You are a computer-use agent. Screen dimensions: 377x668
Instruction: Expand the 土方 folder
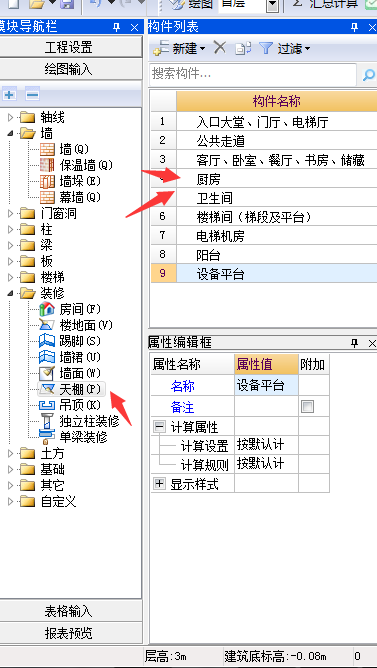(11, 454)
